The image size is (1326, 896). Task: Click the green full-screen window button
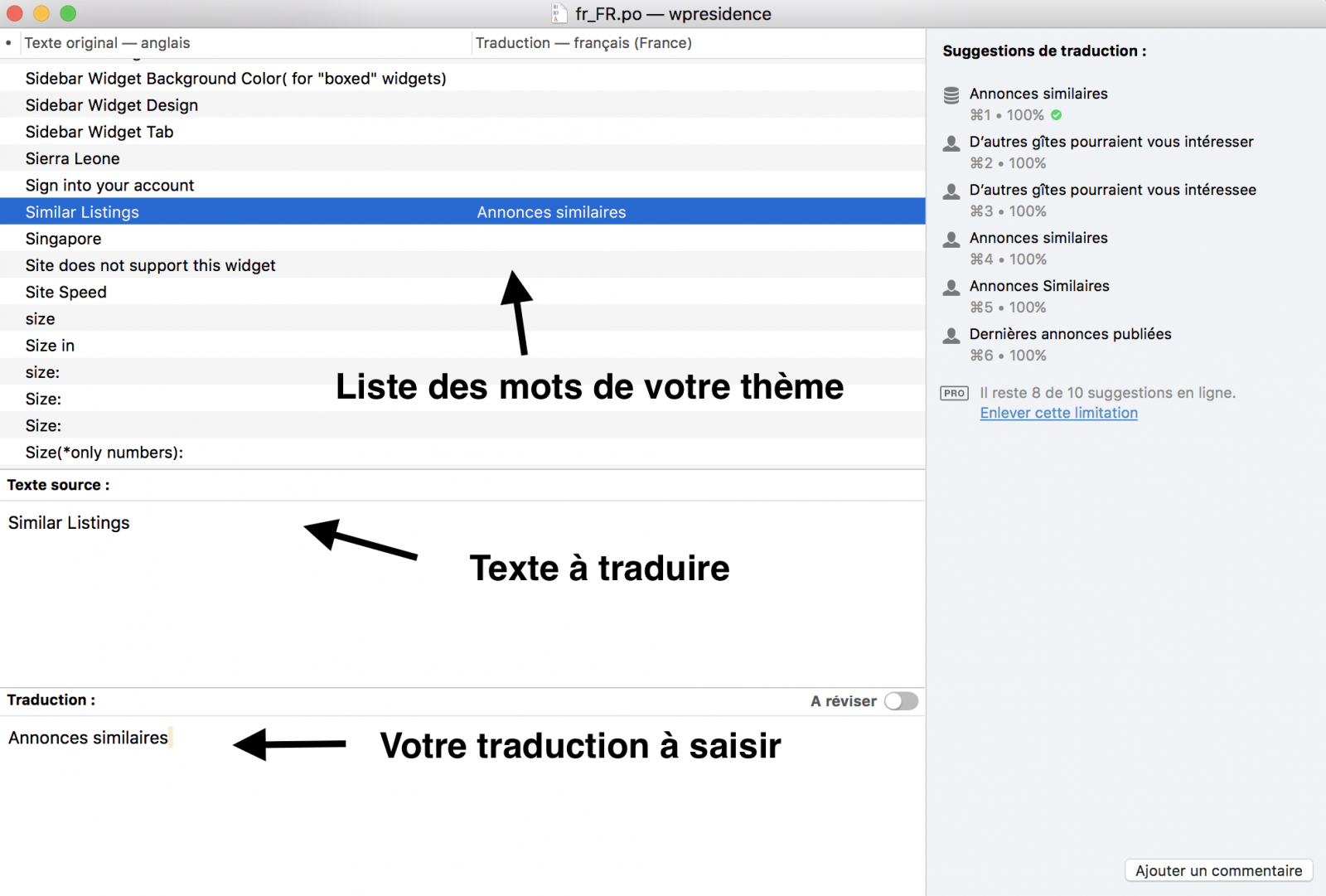coord(68,13)
